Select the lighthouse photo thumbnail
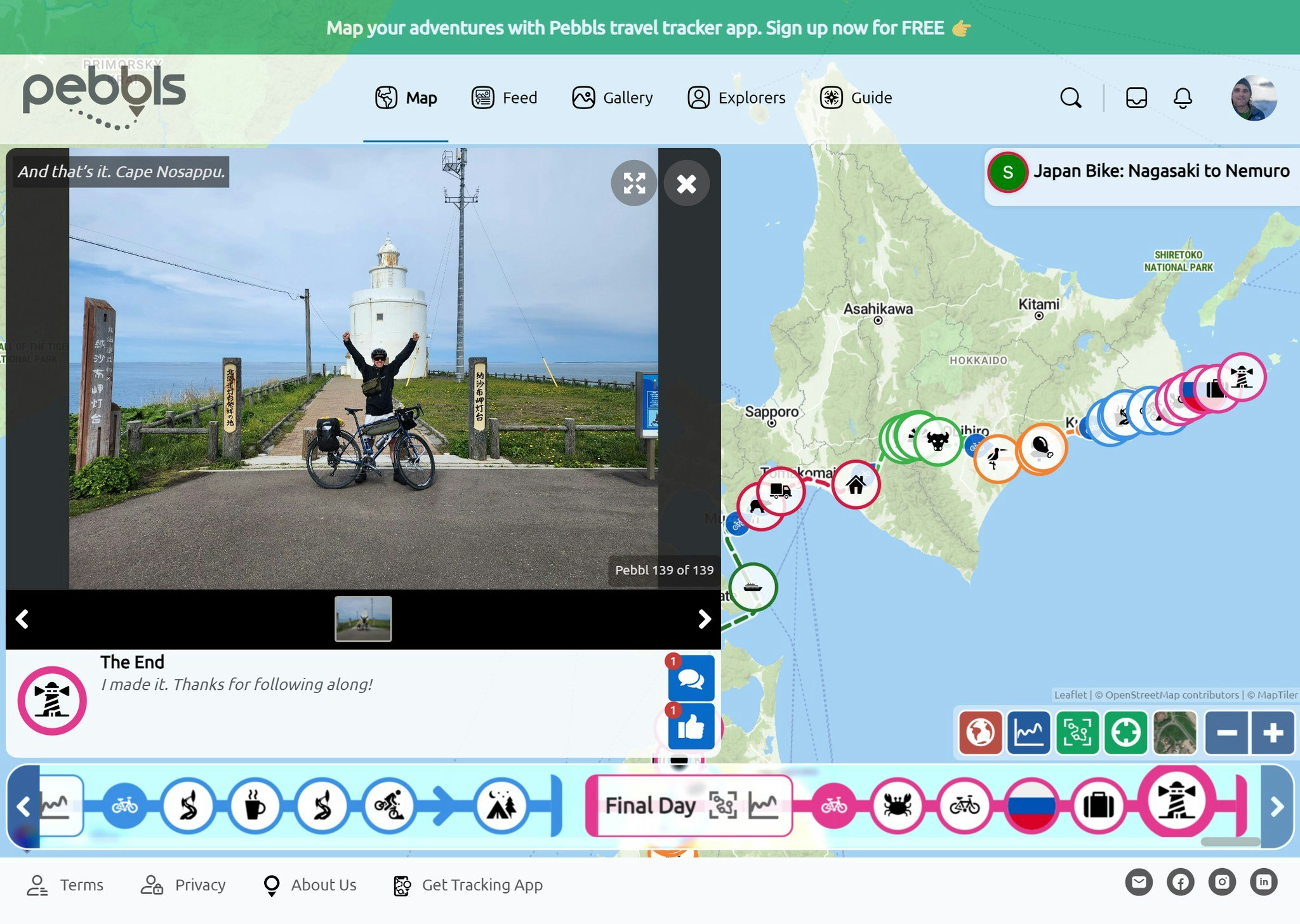Viewport: 1300px width, 924px height. coord(363,619)
